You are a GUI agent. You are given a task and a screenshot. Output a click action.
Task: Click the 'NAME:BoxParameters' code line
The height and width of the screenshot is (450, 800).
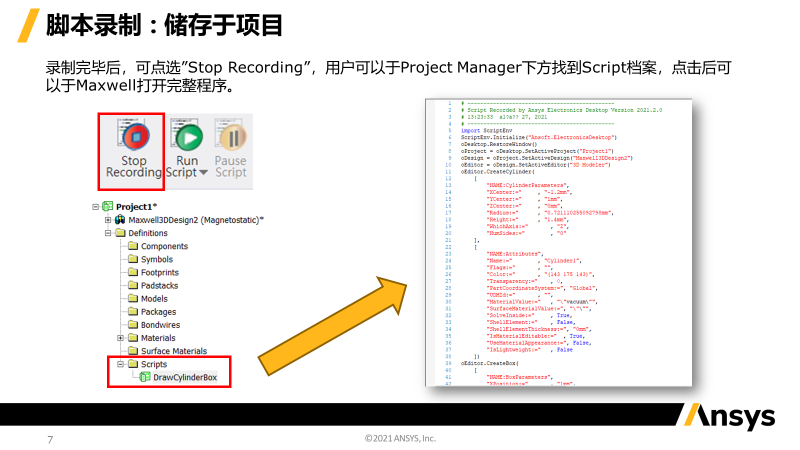(520, 377)
